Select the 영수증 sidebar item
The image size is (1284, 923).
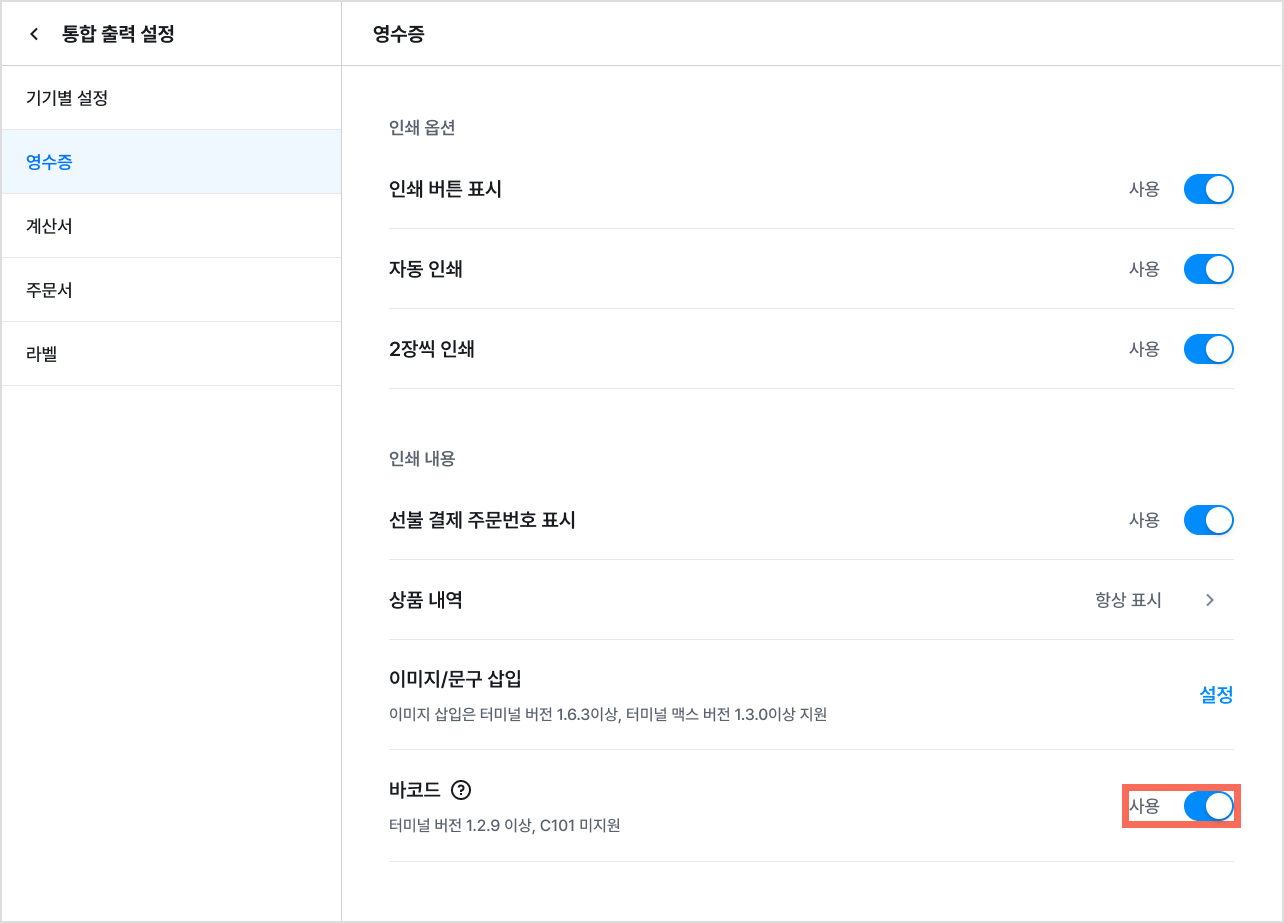coord(171,162)
